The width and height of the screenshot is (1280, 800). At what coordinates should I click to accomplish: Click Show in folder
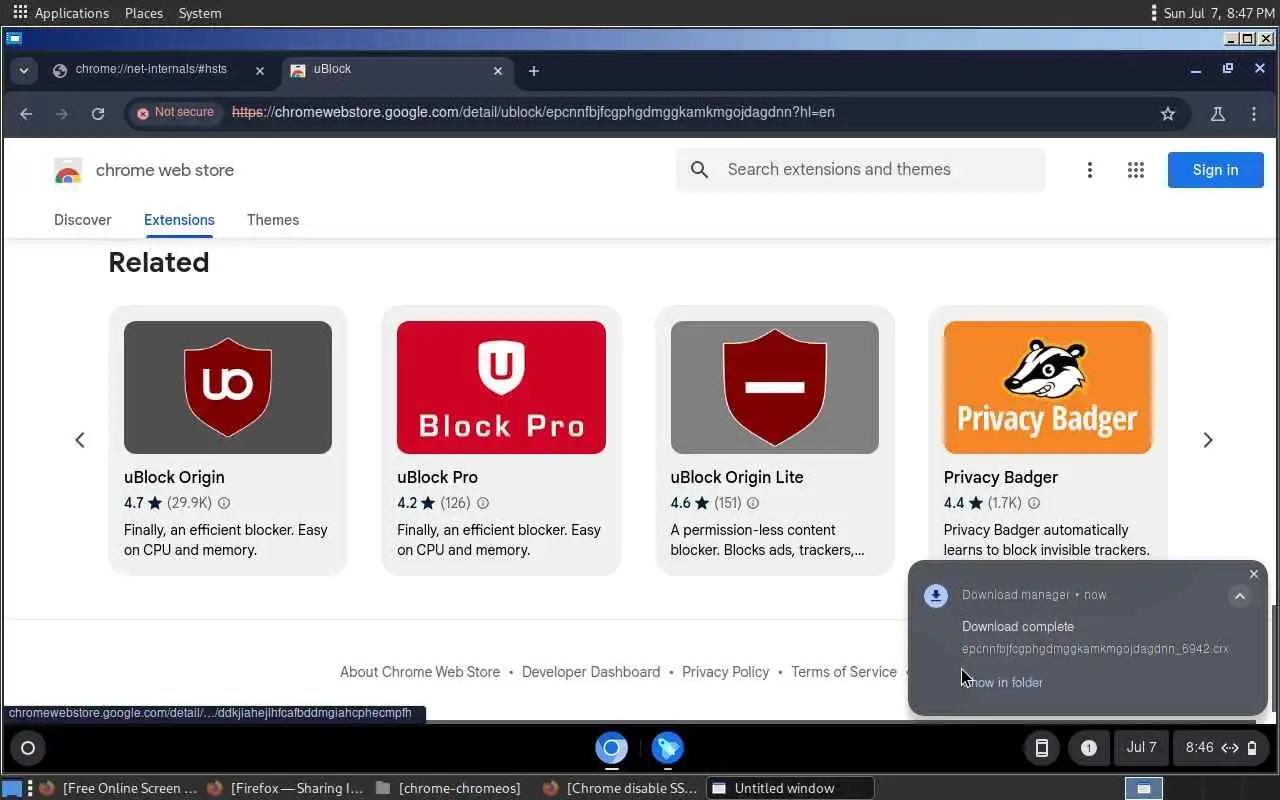(1003, 683)
